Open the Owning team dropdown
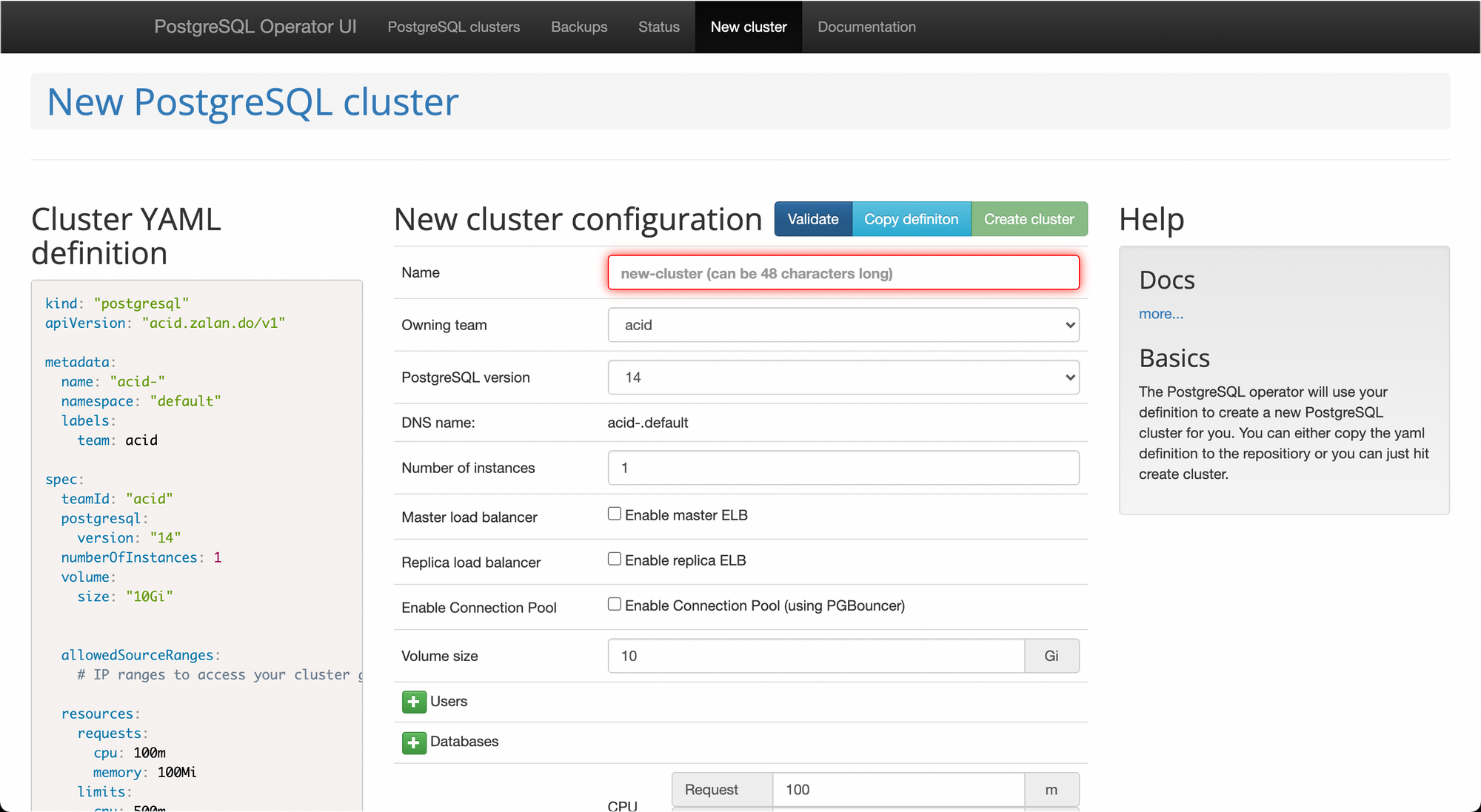 tap(843, 325)
